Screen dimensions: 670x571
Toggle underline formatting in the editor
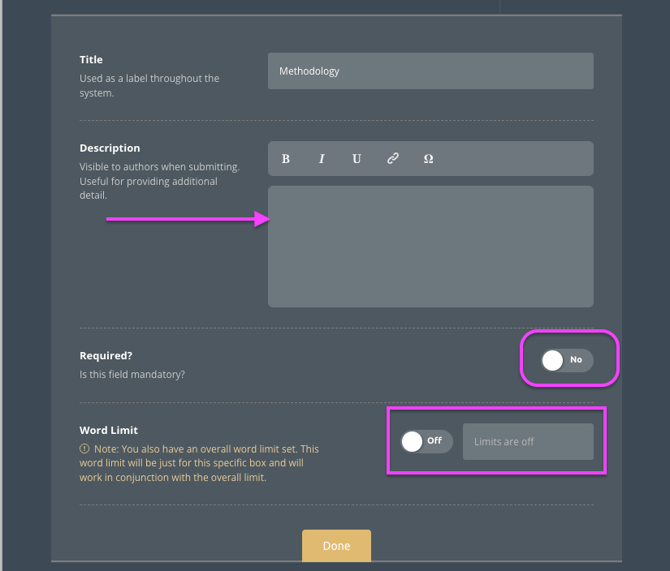pyautogui.click(x=357, y=159)
